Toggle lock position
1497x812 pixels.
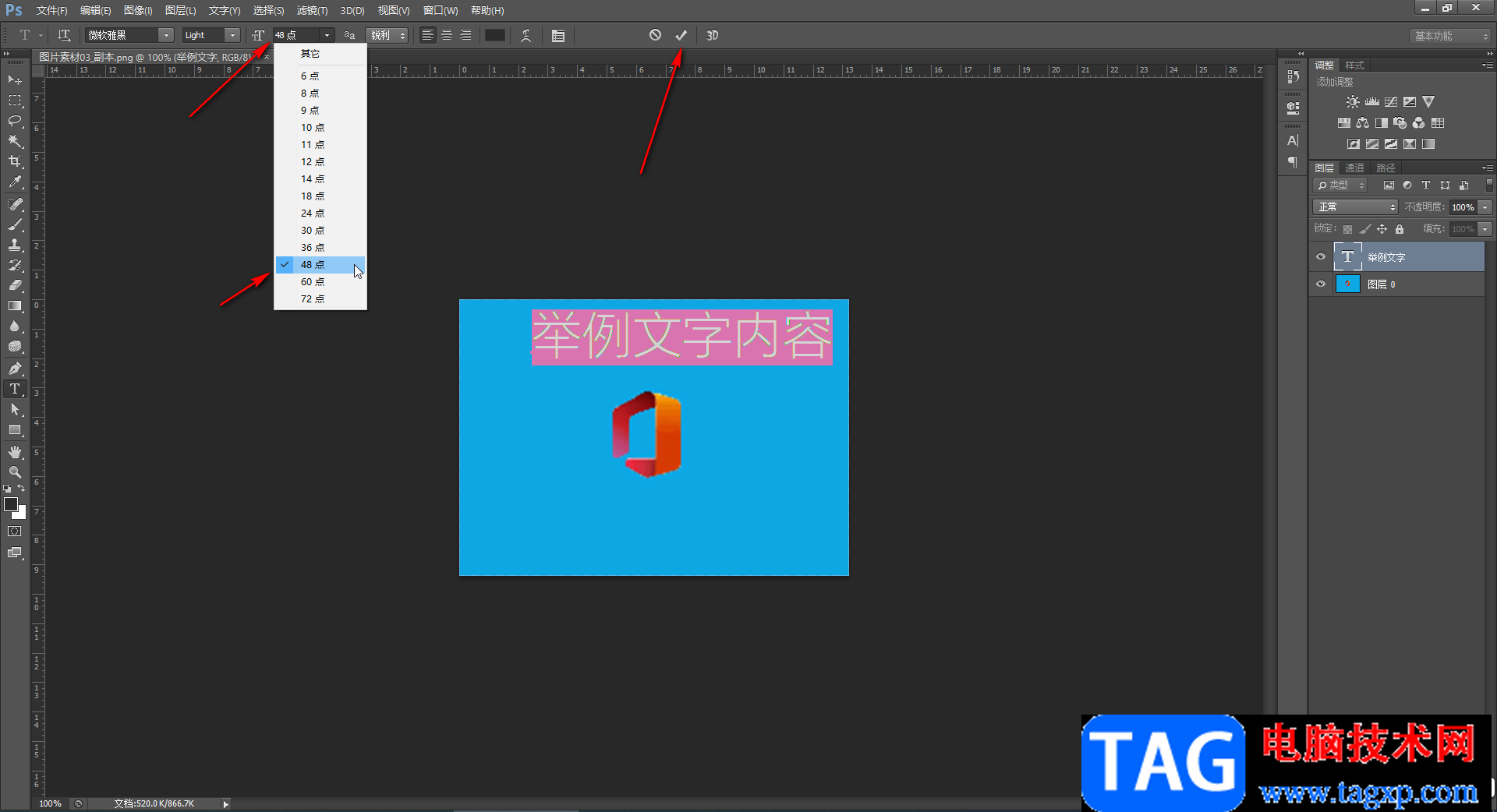coord(1382,229)
